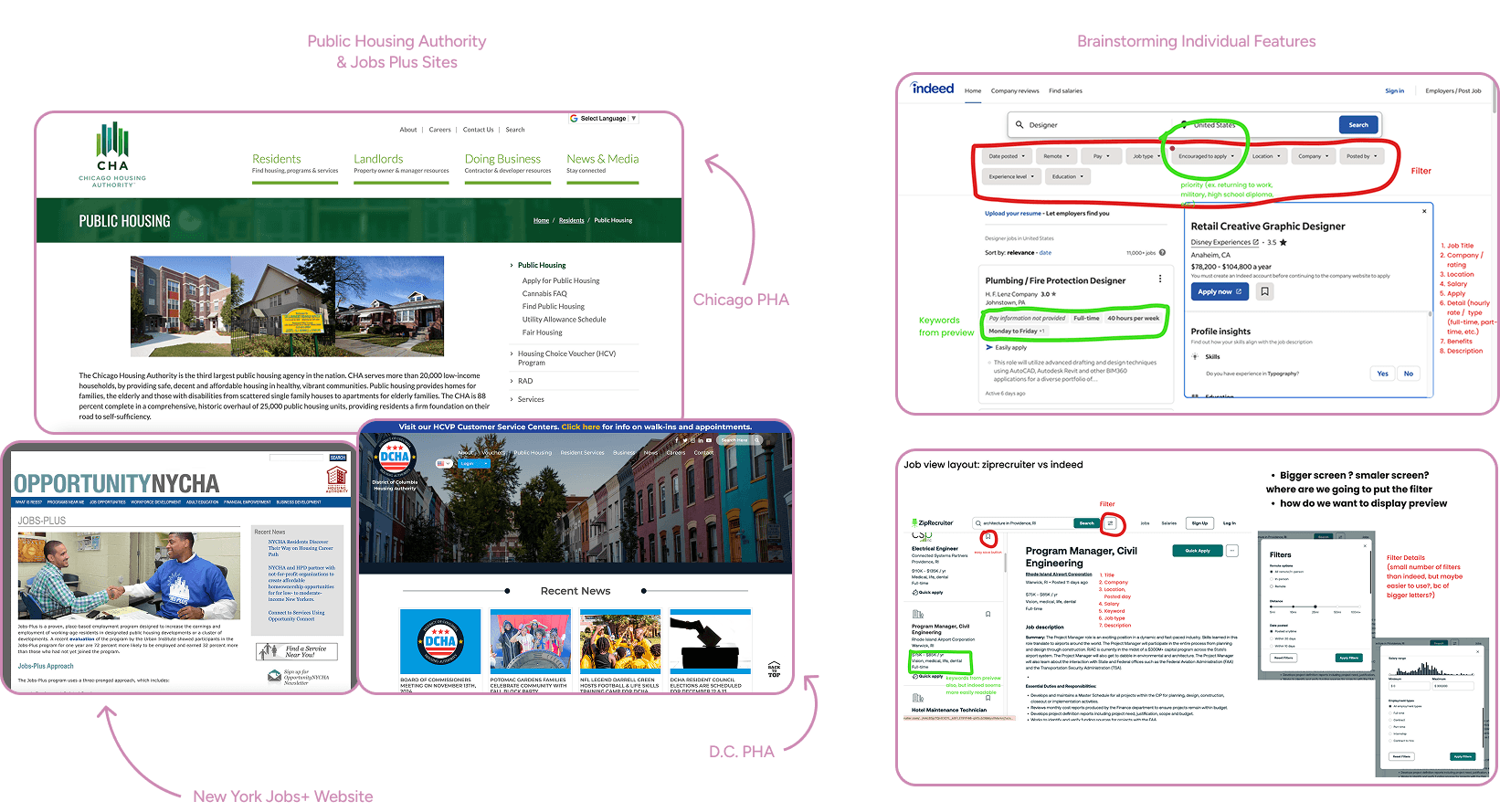Click DCHA YouTube icon

(709, 440)
